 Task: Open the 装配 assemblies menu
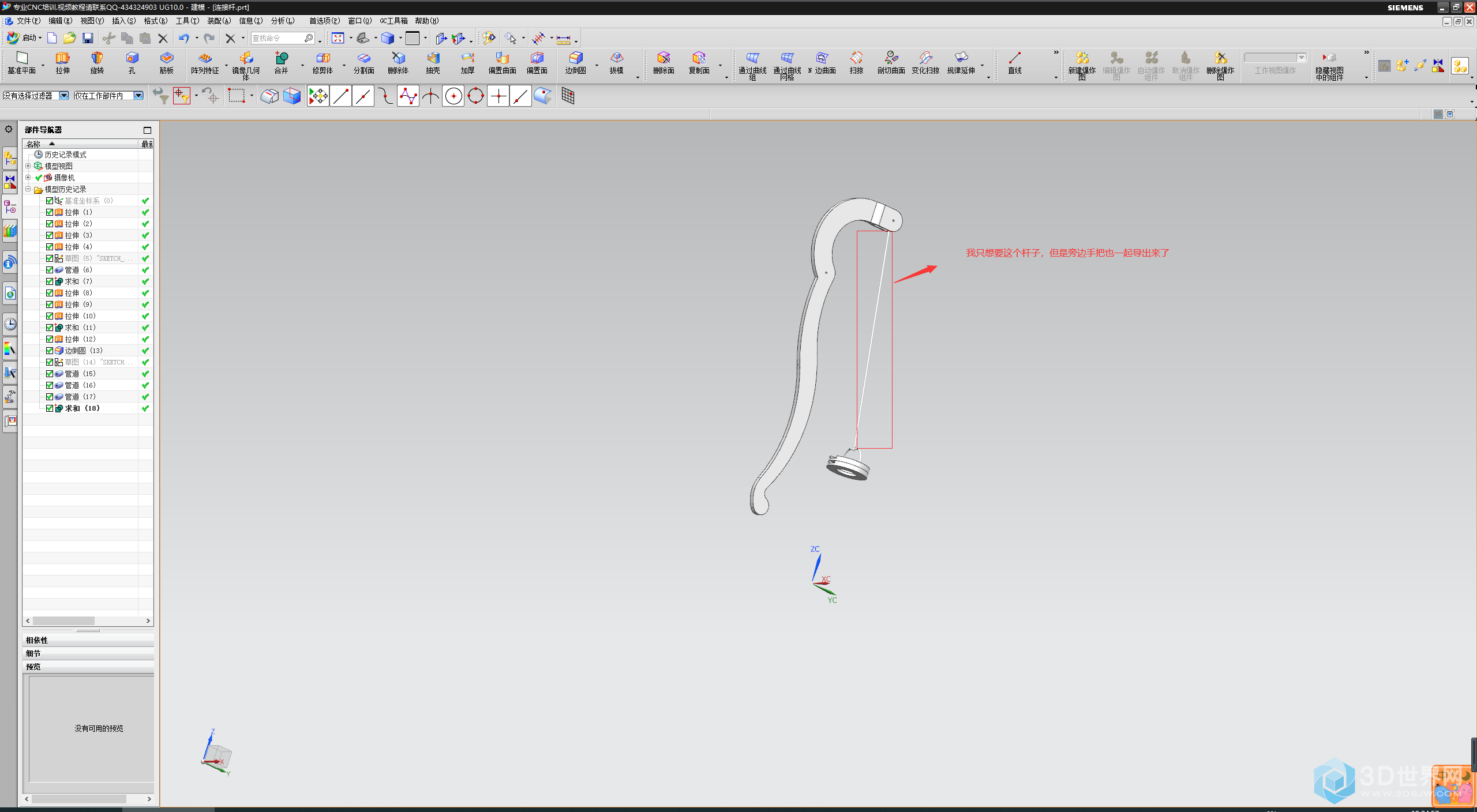click(219, 21)
